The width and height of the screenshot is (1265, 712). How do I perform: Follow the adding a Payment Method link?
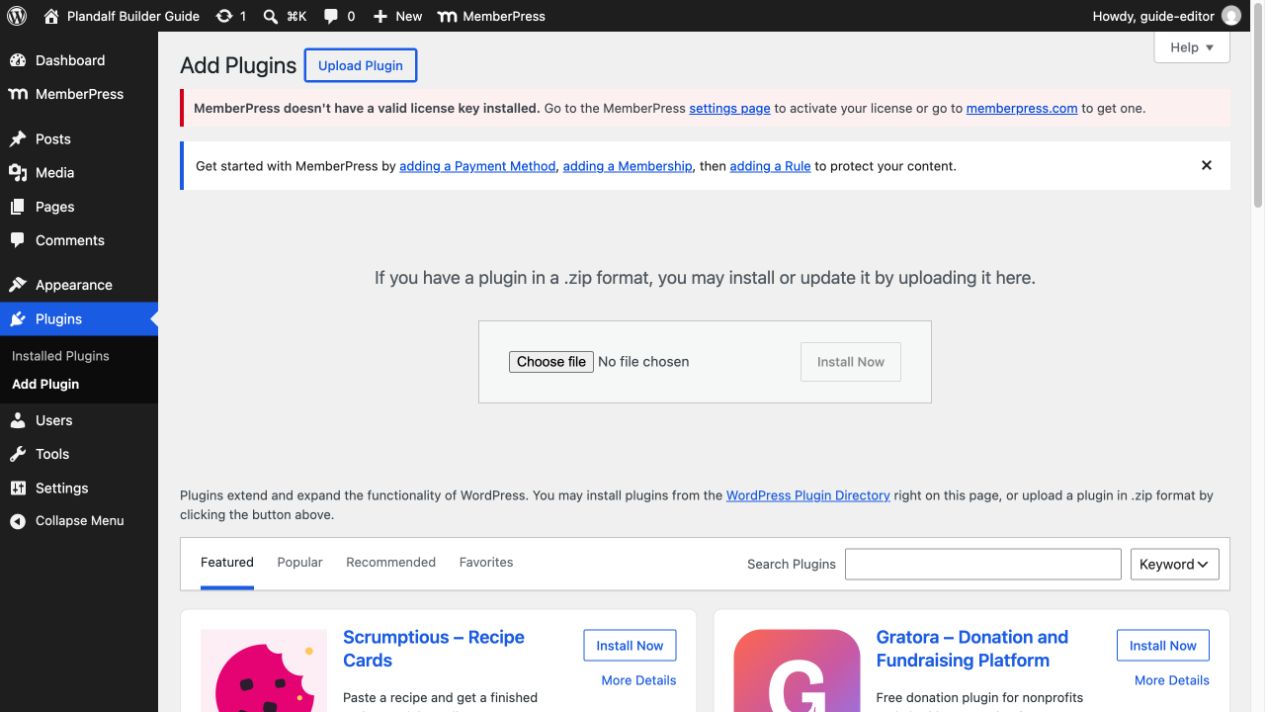(477, 166)
